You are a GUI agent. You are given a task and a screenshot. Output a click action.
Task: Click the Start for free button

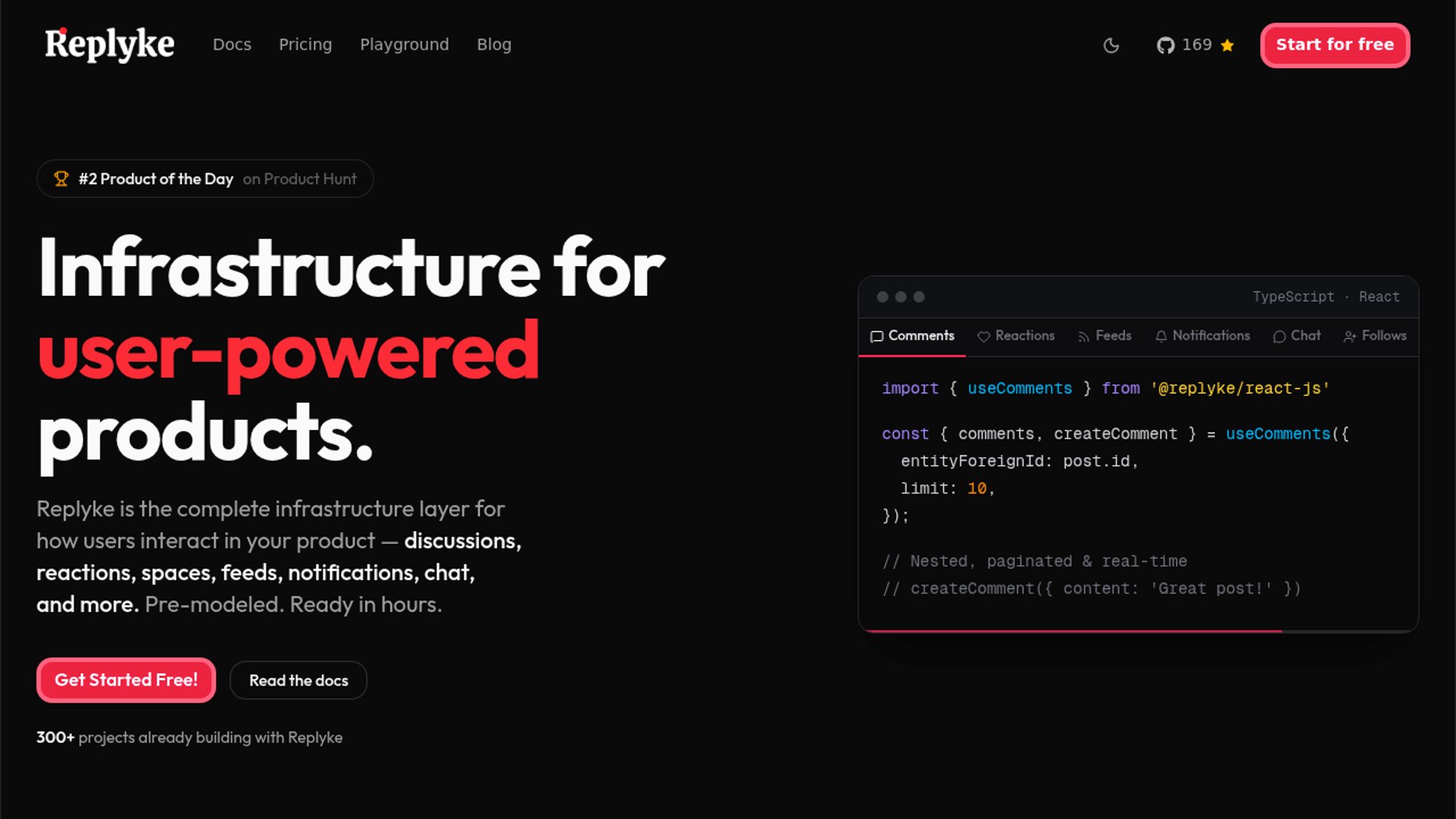1335,45
